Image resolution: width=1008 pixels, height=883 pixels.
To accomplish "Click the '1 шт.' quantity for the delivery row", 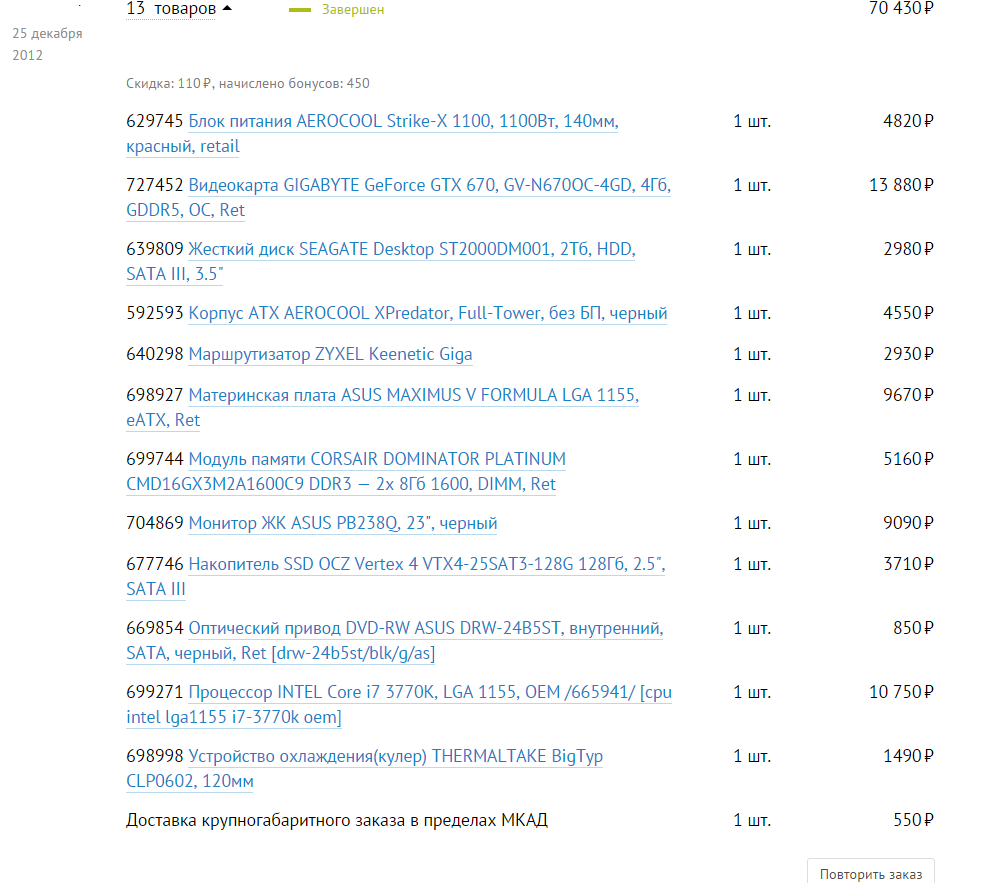I will [752, 821].
